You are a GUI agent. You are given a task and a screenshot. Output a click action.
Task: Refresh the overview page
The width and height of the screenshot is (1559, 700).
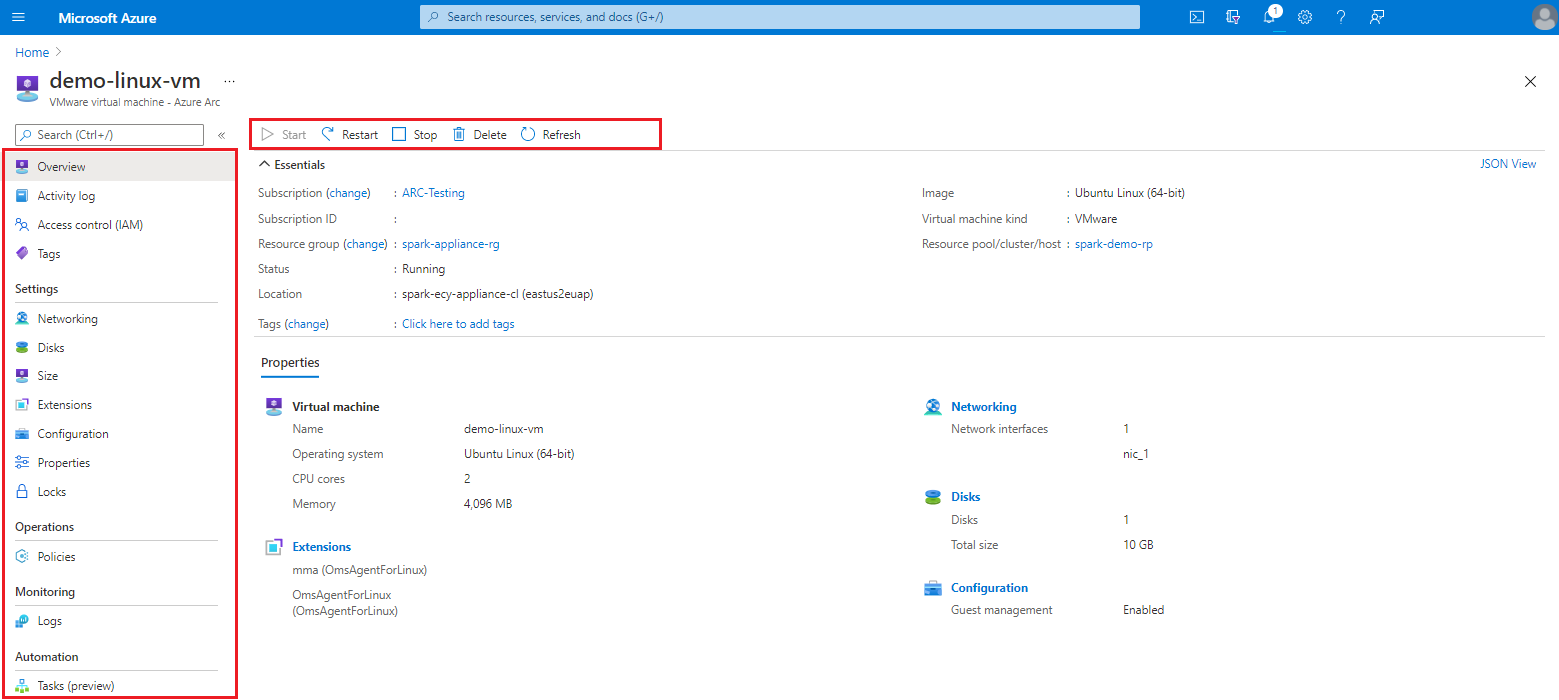coord(550,135)
